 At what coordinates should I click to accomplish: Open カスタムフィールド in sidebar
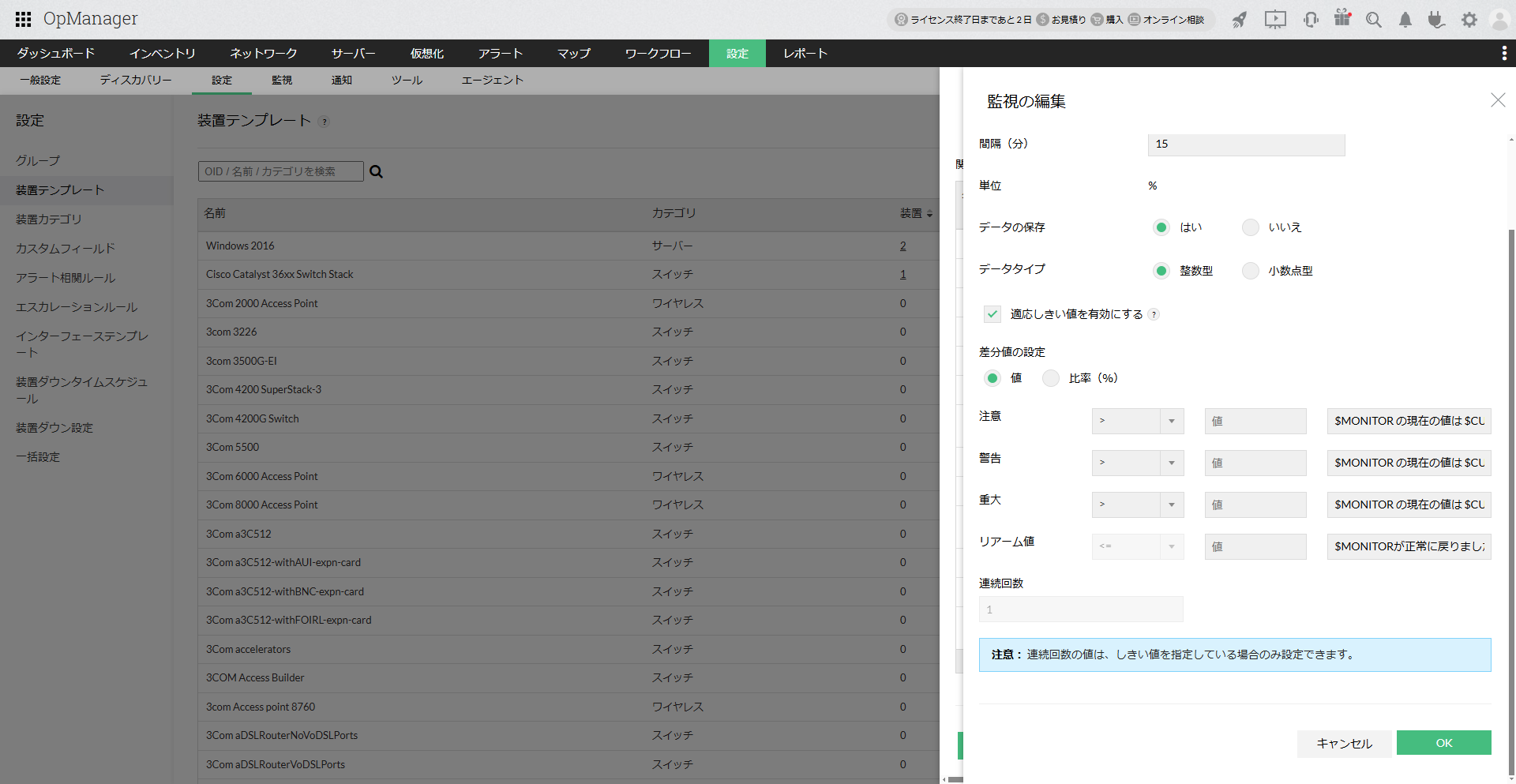pos(66,249)
